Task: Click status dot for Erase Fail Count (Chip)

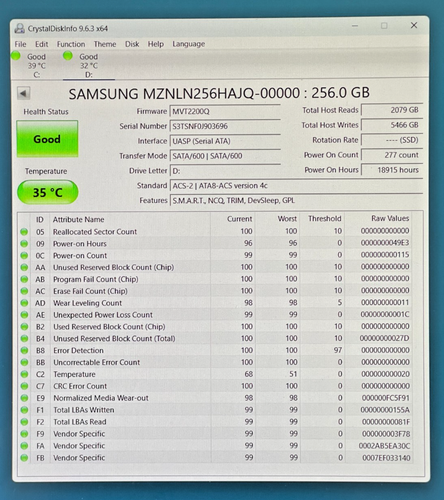Action: tap(24, 291)
